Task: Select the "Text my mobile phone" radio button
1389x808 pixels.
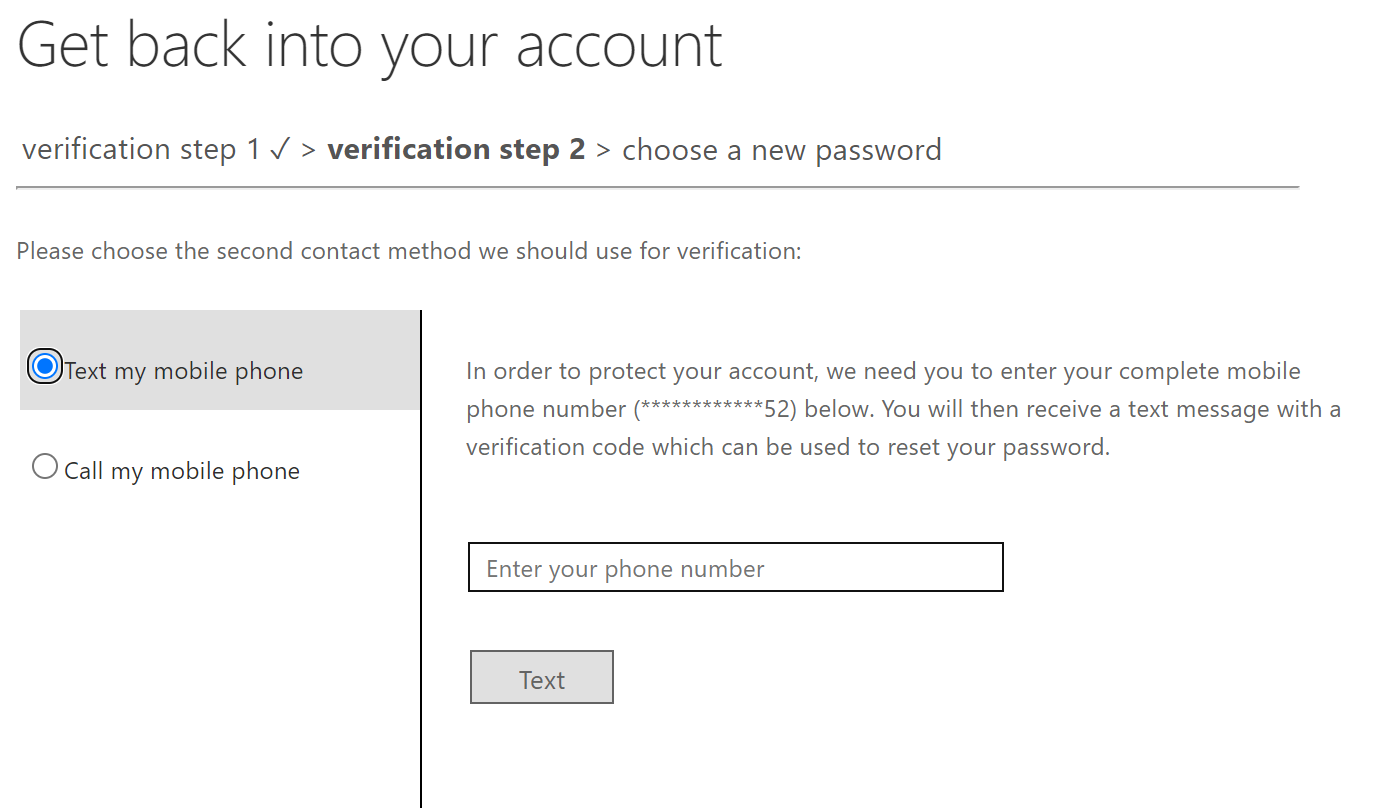Action: (45, 367)
